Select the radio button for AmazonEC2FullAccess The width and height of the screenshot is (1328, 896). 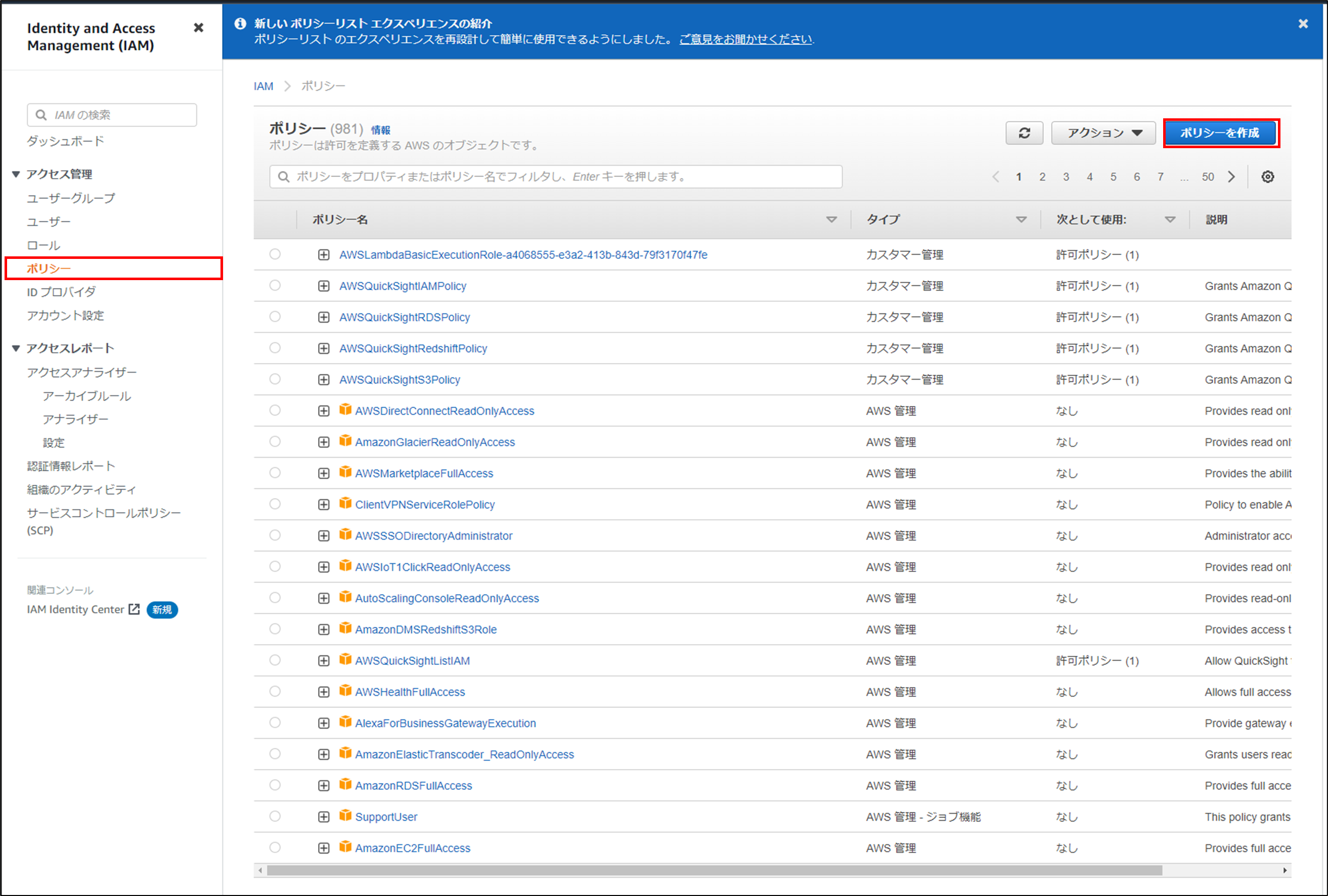click(275, 847)
